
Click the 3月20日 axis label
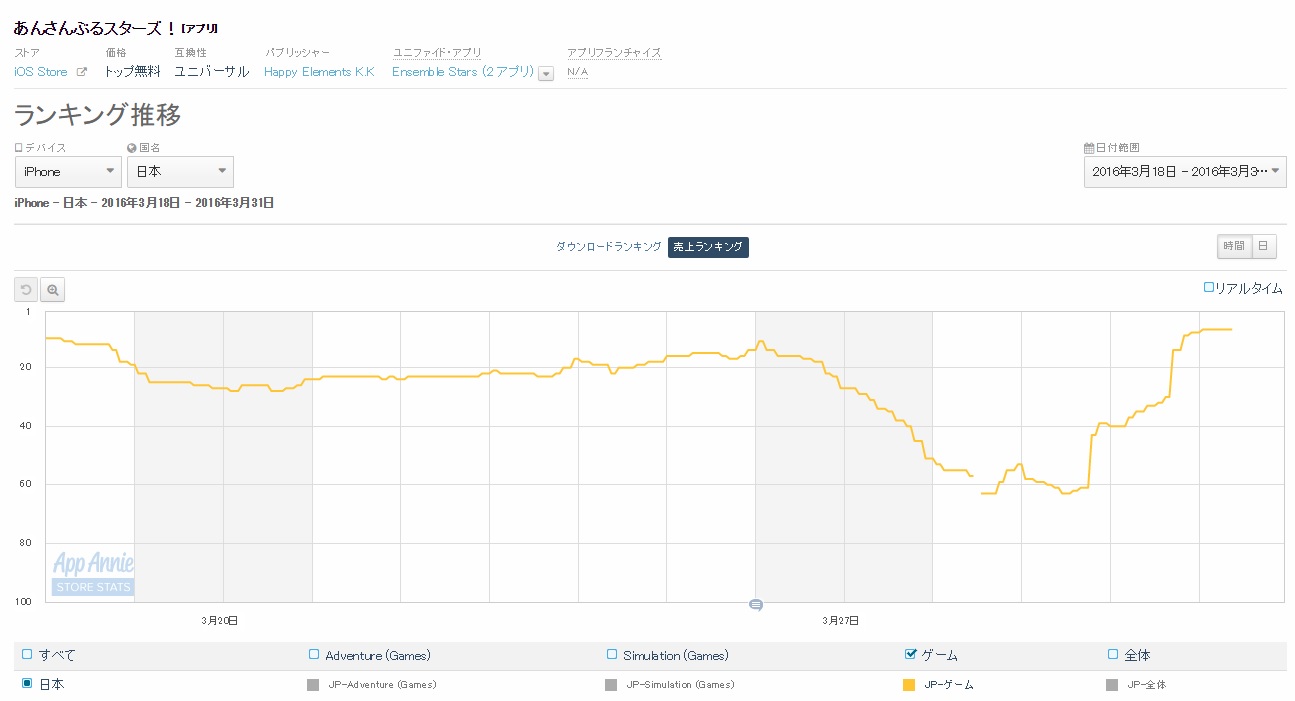pos(219,620)
